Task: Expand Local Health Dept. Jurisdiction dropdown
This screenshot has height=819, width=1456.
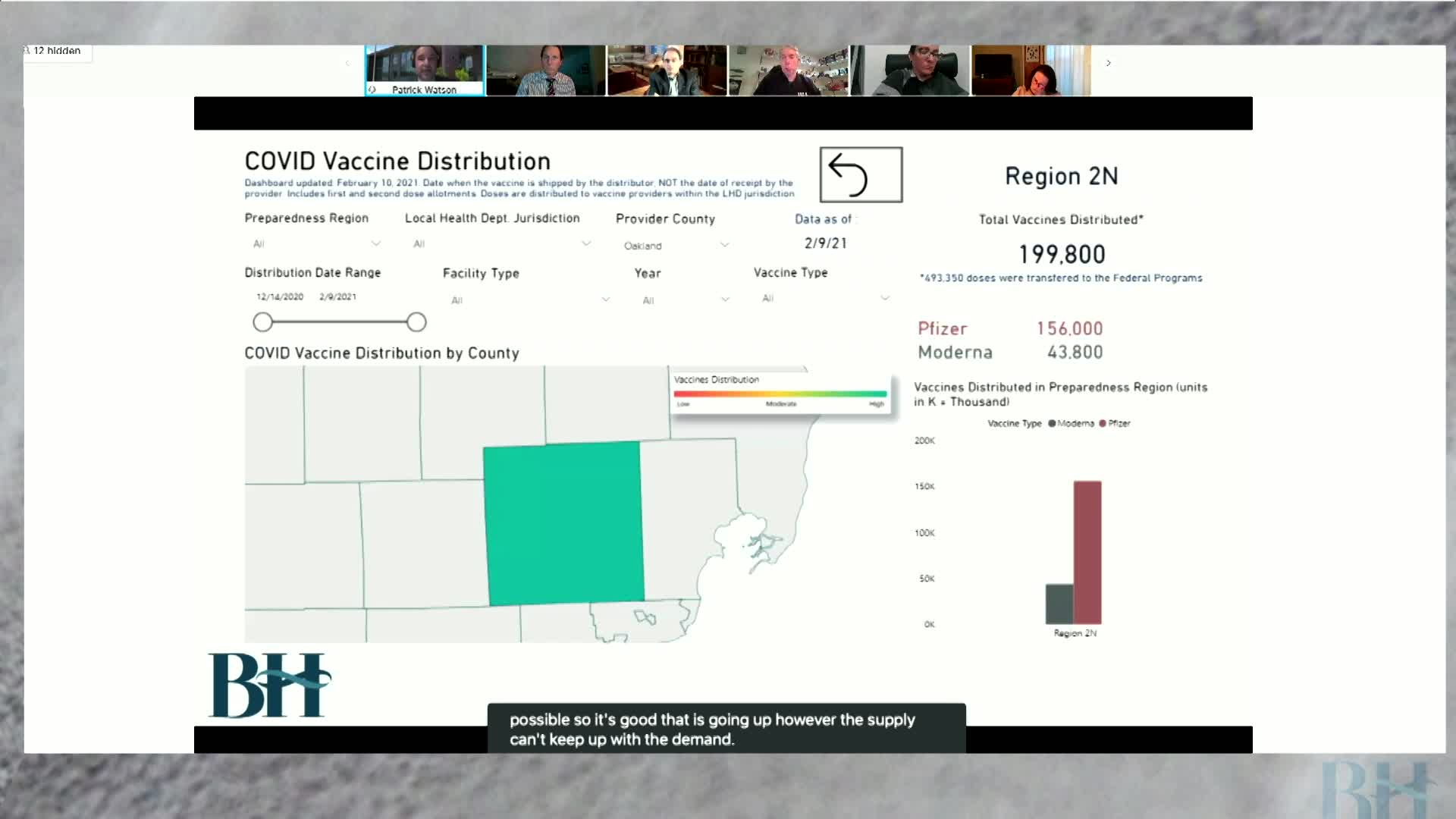Action: tap(585, 243)
